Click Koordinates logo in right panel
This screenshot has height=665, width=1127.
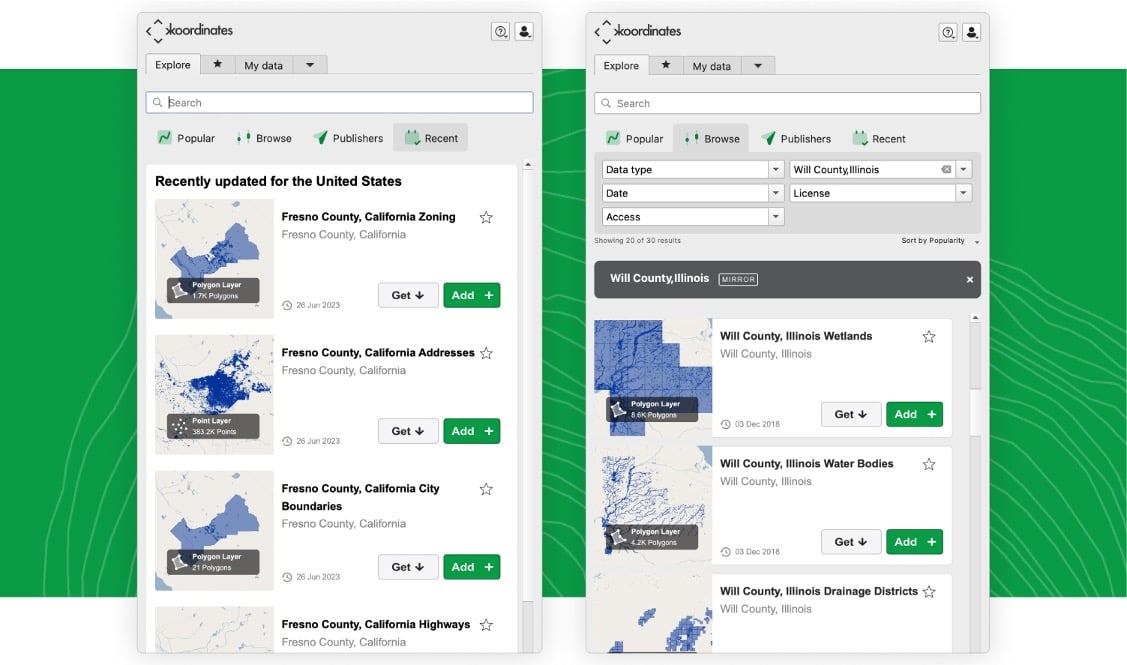pyautogui.click(x=638, y=31)
